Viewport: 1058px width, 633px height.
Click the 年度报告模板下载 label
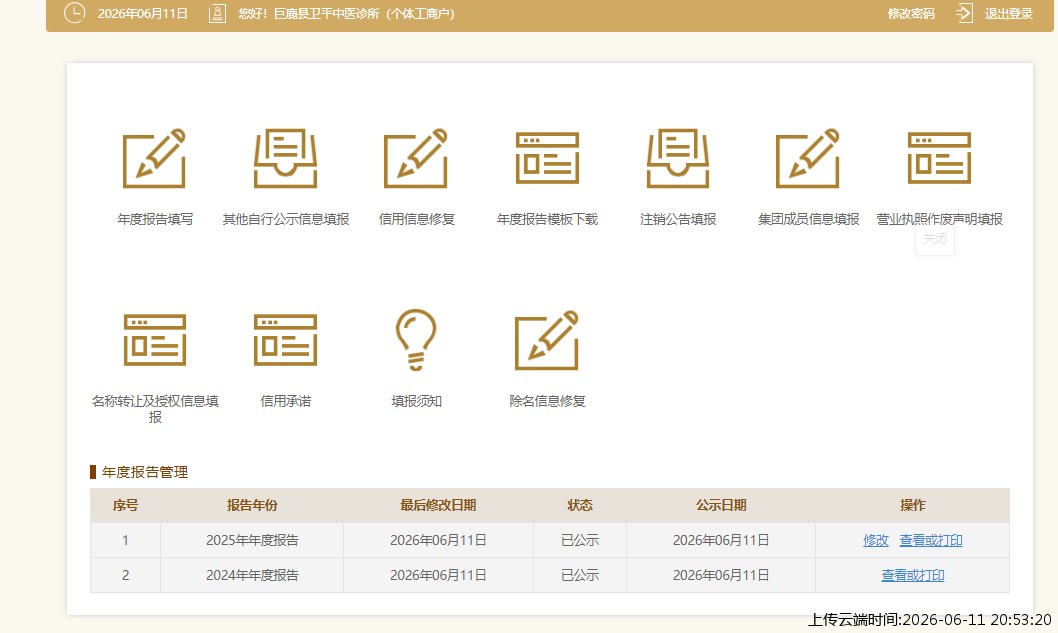547,219
